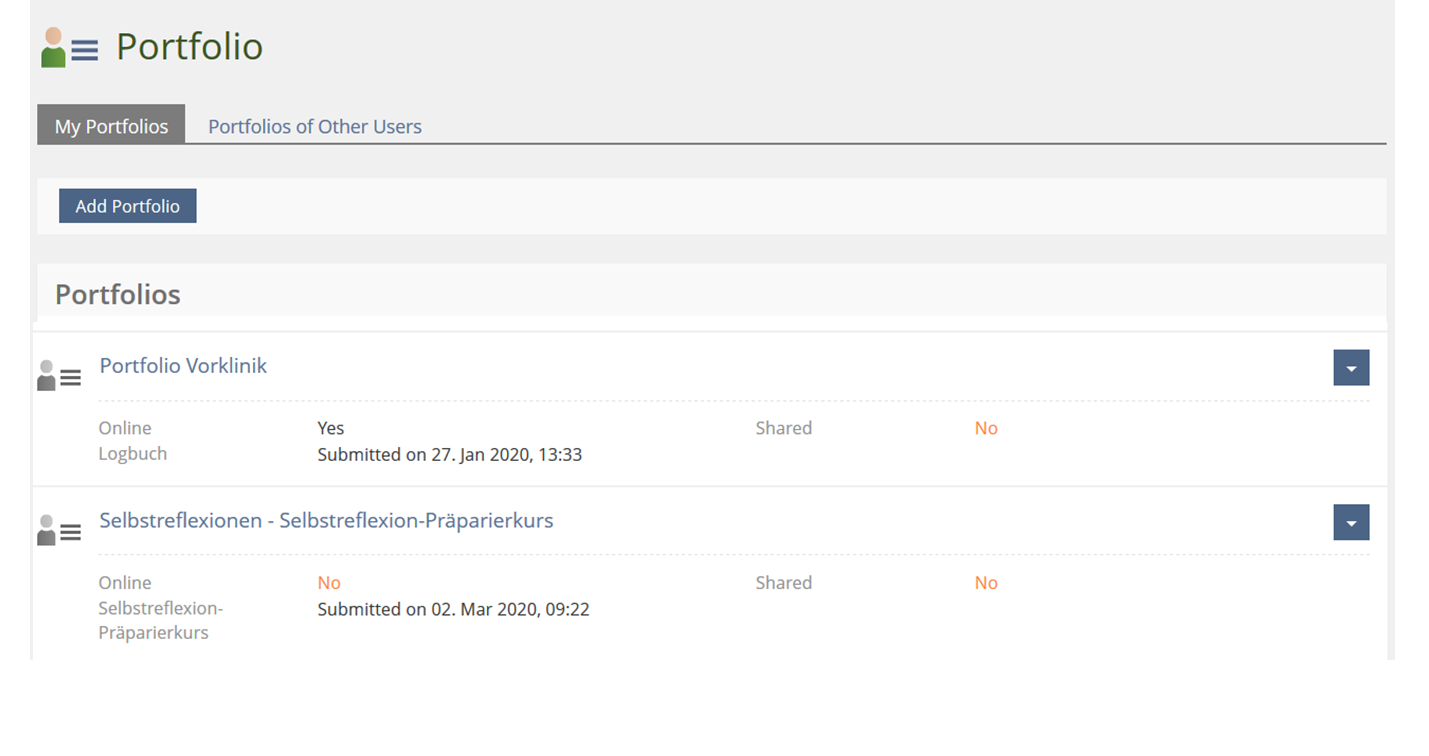
Task: Select the 27. Jan 2020 submission text
Action: [x=449, y=454]
